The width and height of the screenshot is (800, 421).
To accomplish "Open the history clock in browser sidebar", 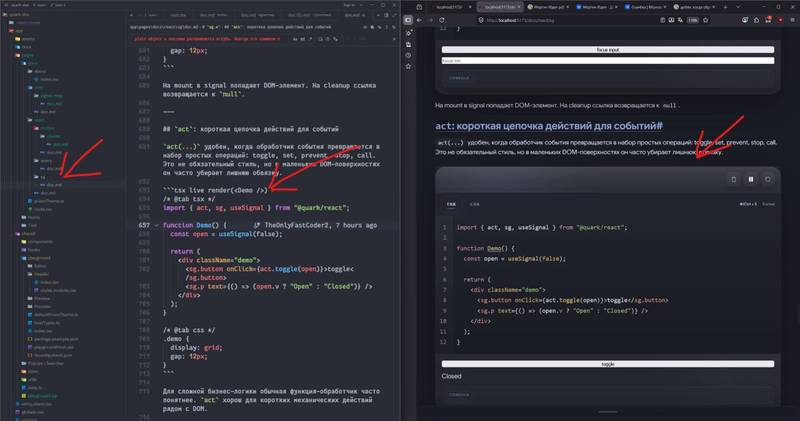I will (408, 55).
